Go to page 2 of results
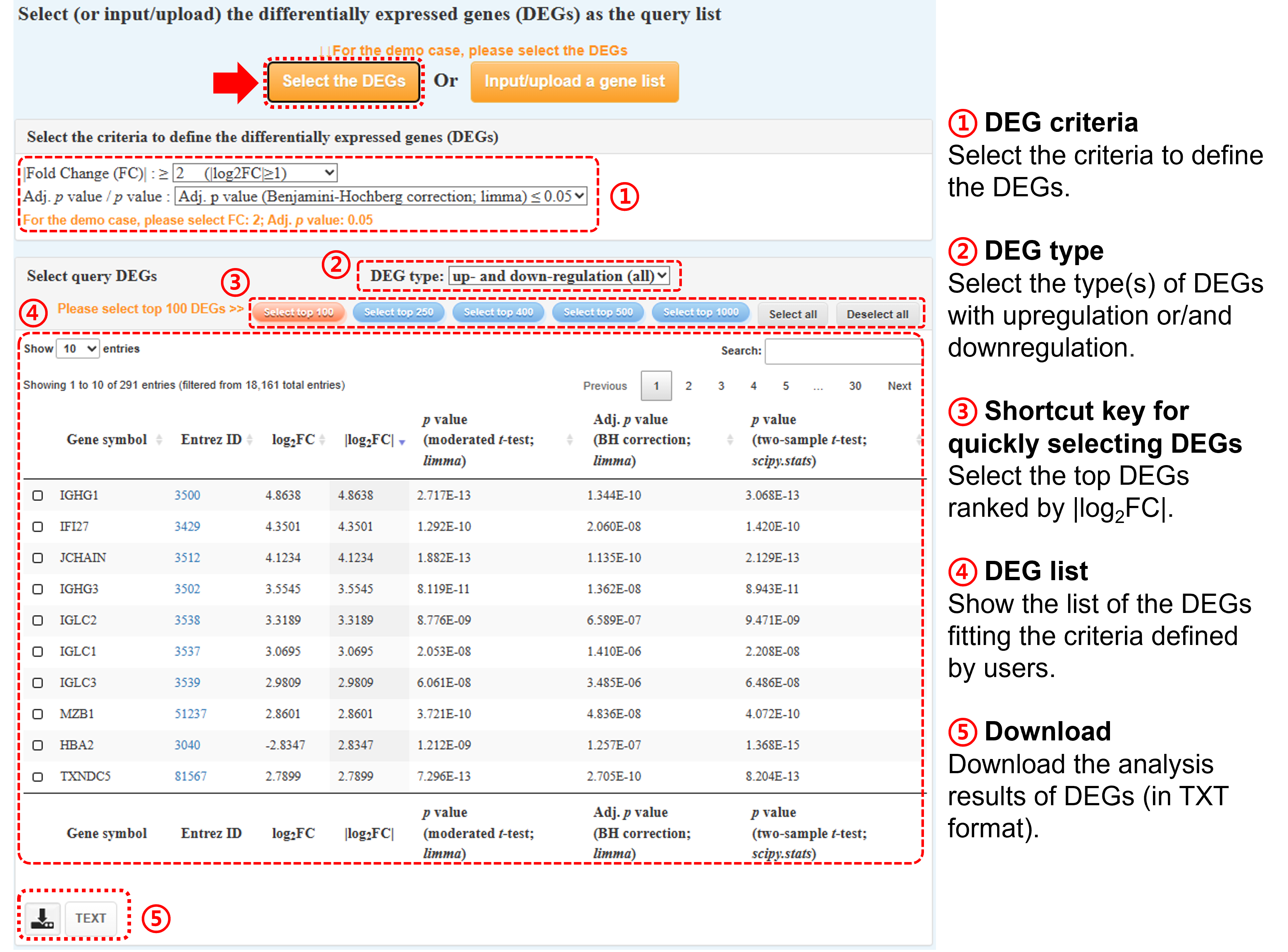Viewport: 1288px width, 952px height. 688,386
